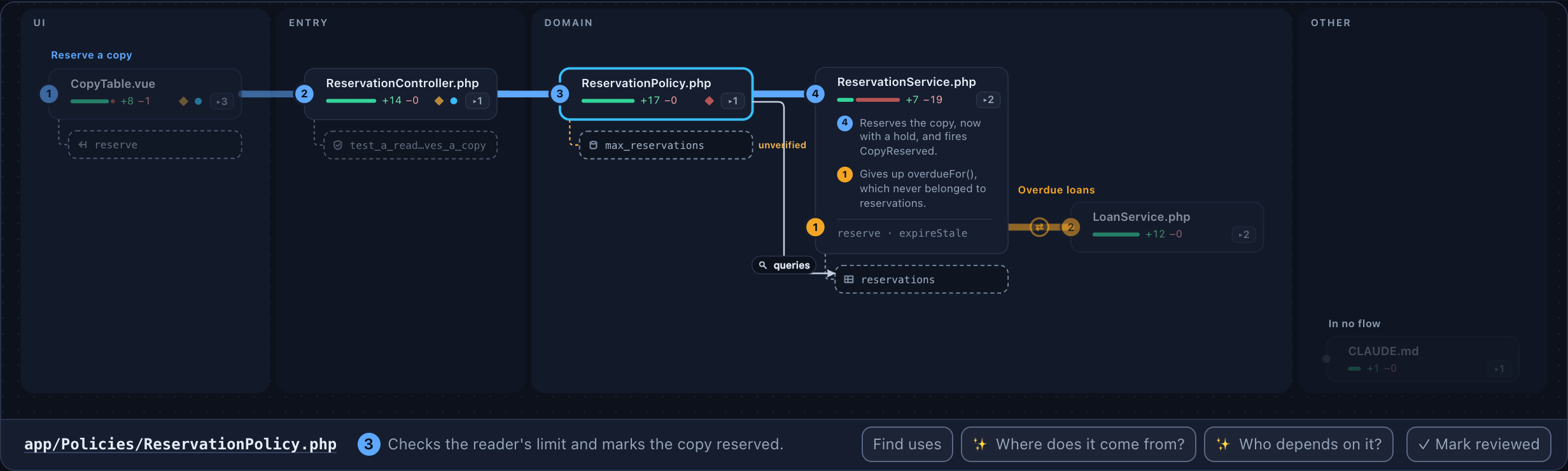Click the table icon beside reservations
Screen dimensions: 1568x471
click(849, 279)
